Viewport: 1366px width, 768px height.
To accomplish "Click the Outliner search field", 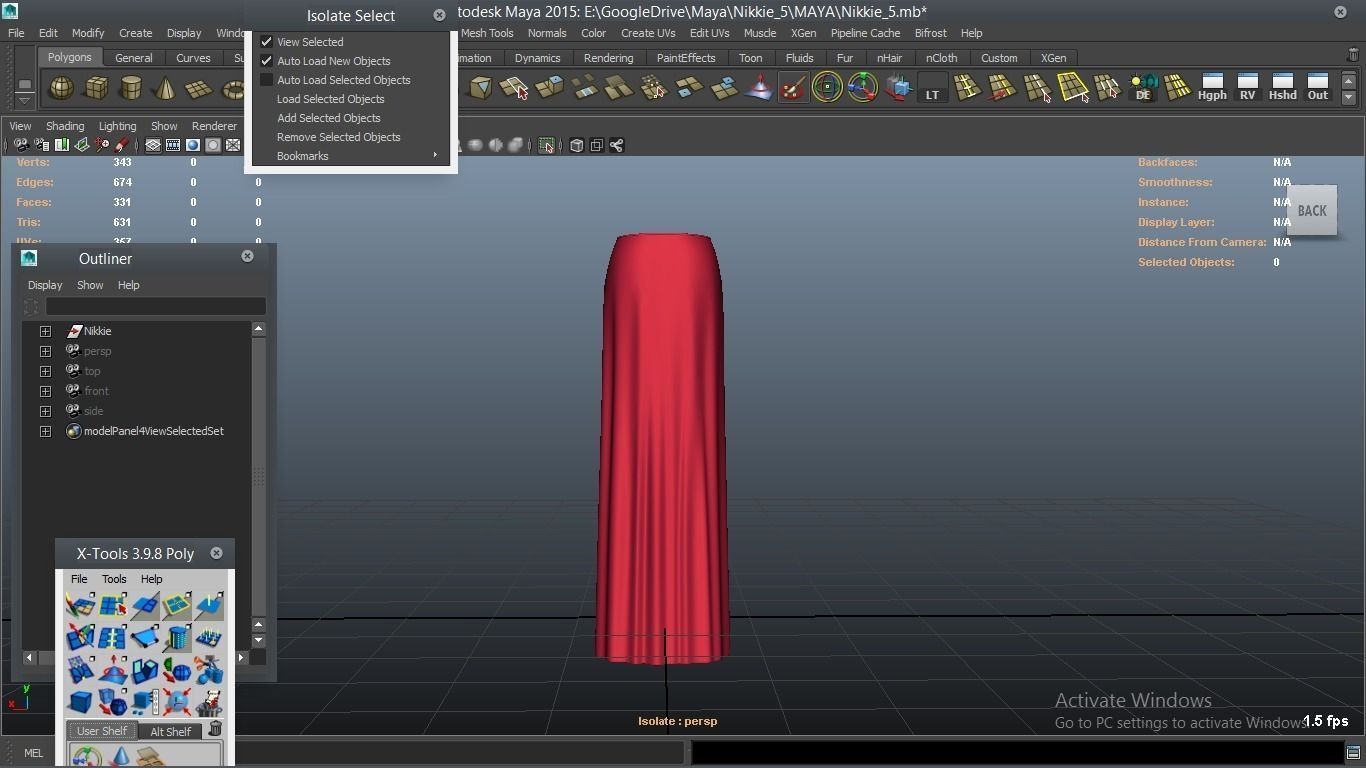I will pos(155,306).
